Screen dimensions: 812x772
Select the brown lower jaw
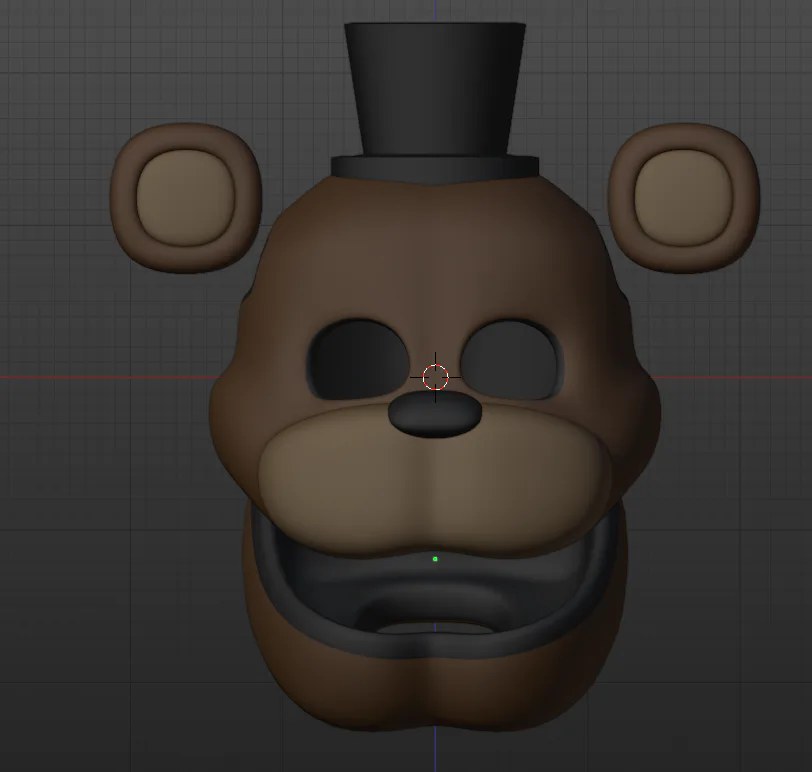point(435,689)
